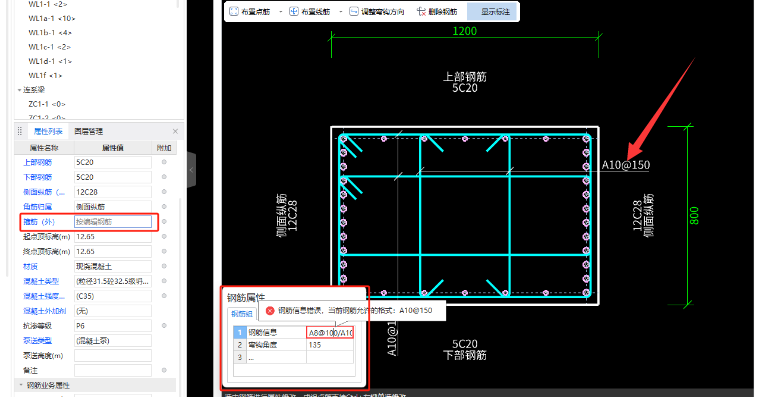781x397 pixels.
Task: Select the 布置点筋 tool icon
Action: [x=234, y=11]
